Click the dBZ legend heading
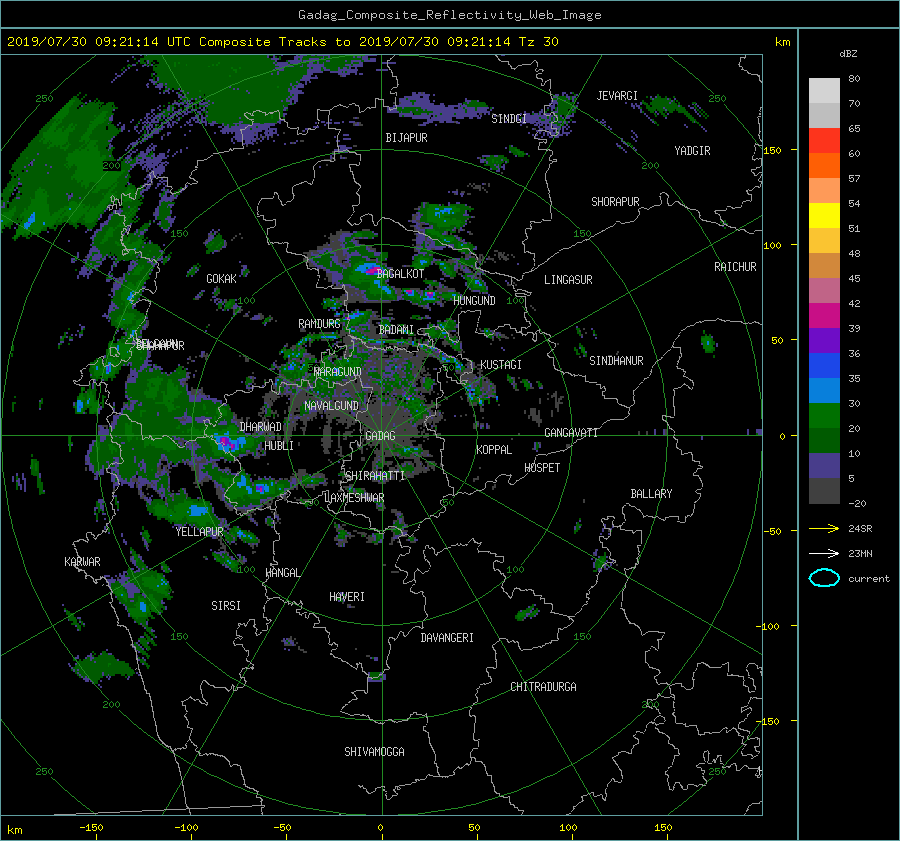This screenshot has height=841, width=900. pyautogui.click(x=848, y=54)
